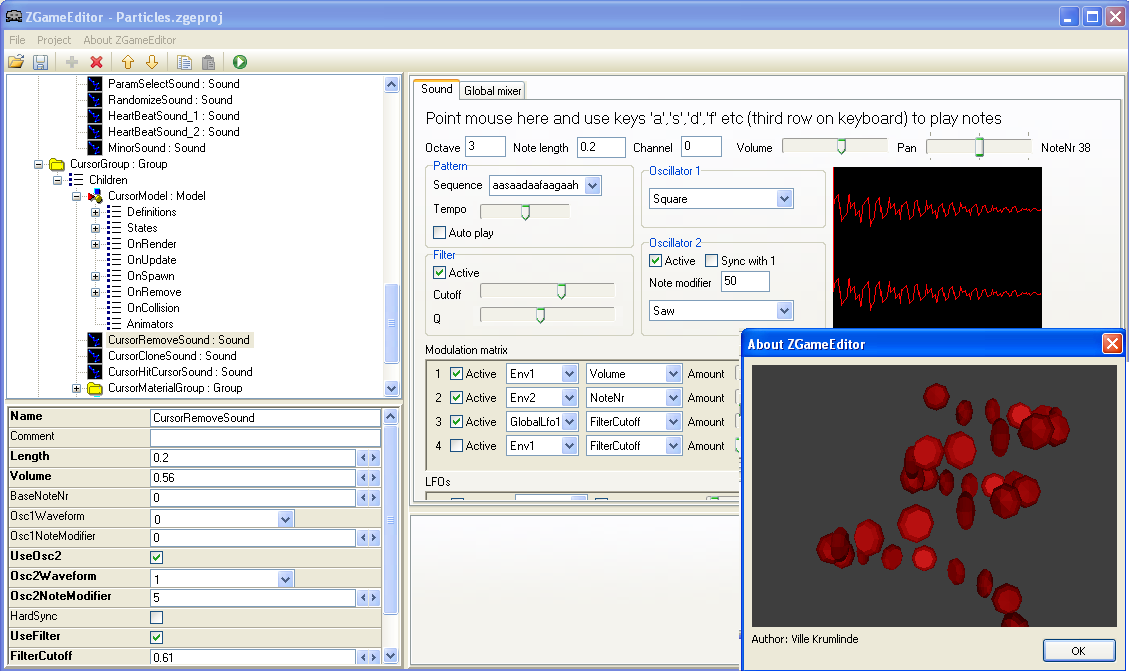Open Oscillator 1 Square waveform dropdown
This screenshot has width=1129, height=671.
[785, 199]
